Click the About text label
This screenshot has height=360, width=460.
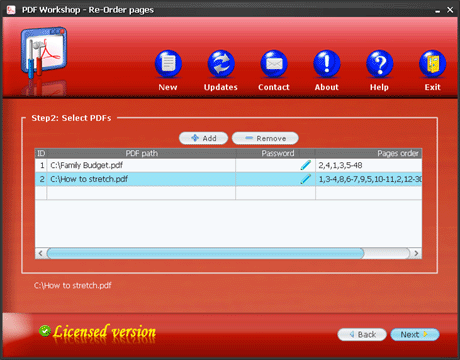pyautogui.click(x=327, y=87)
